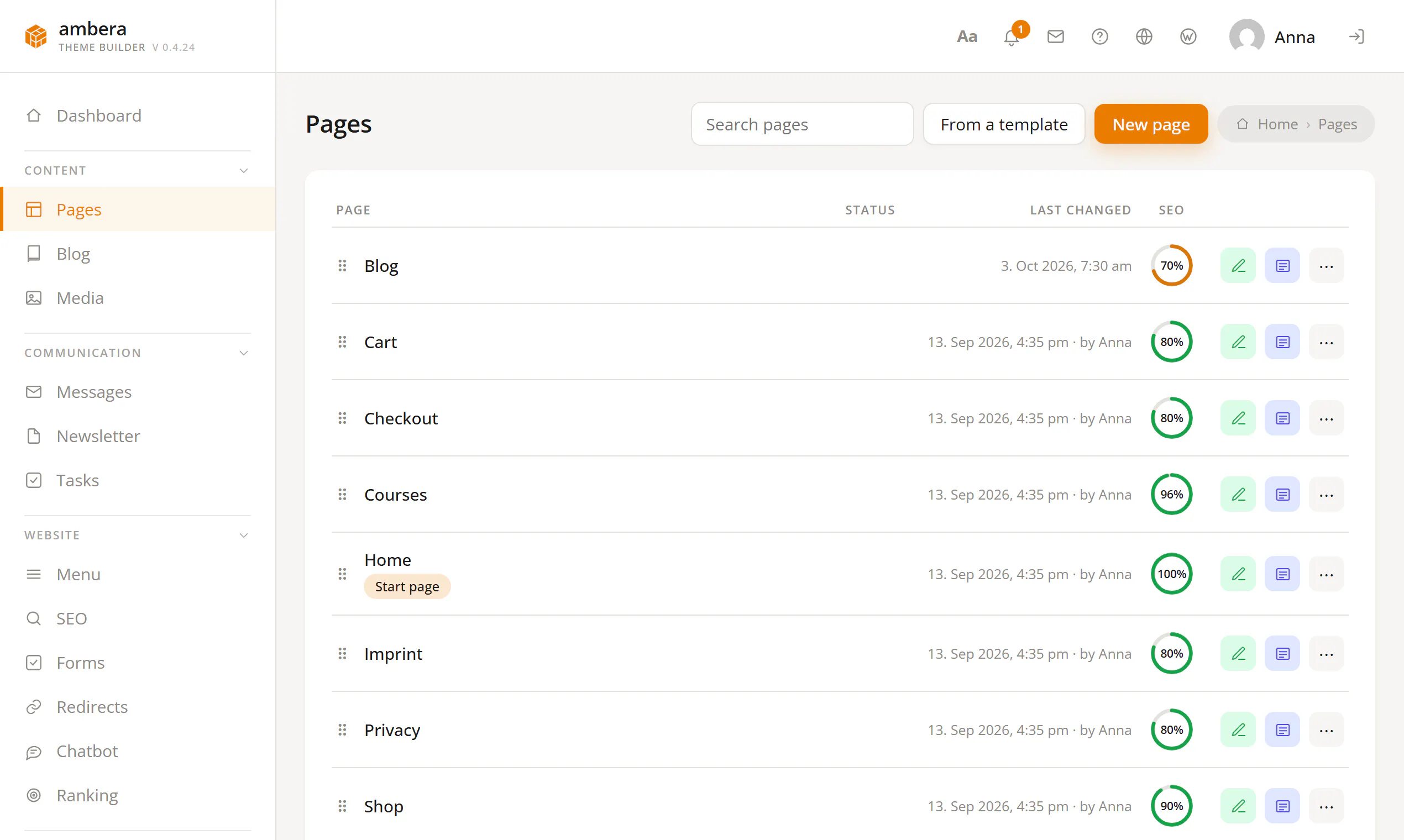Open content editor icon for Home
Viewport: 1404px width, 840px height.
1282,574
